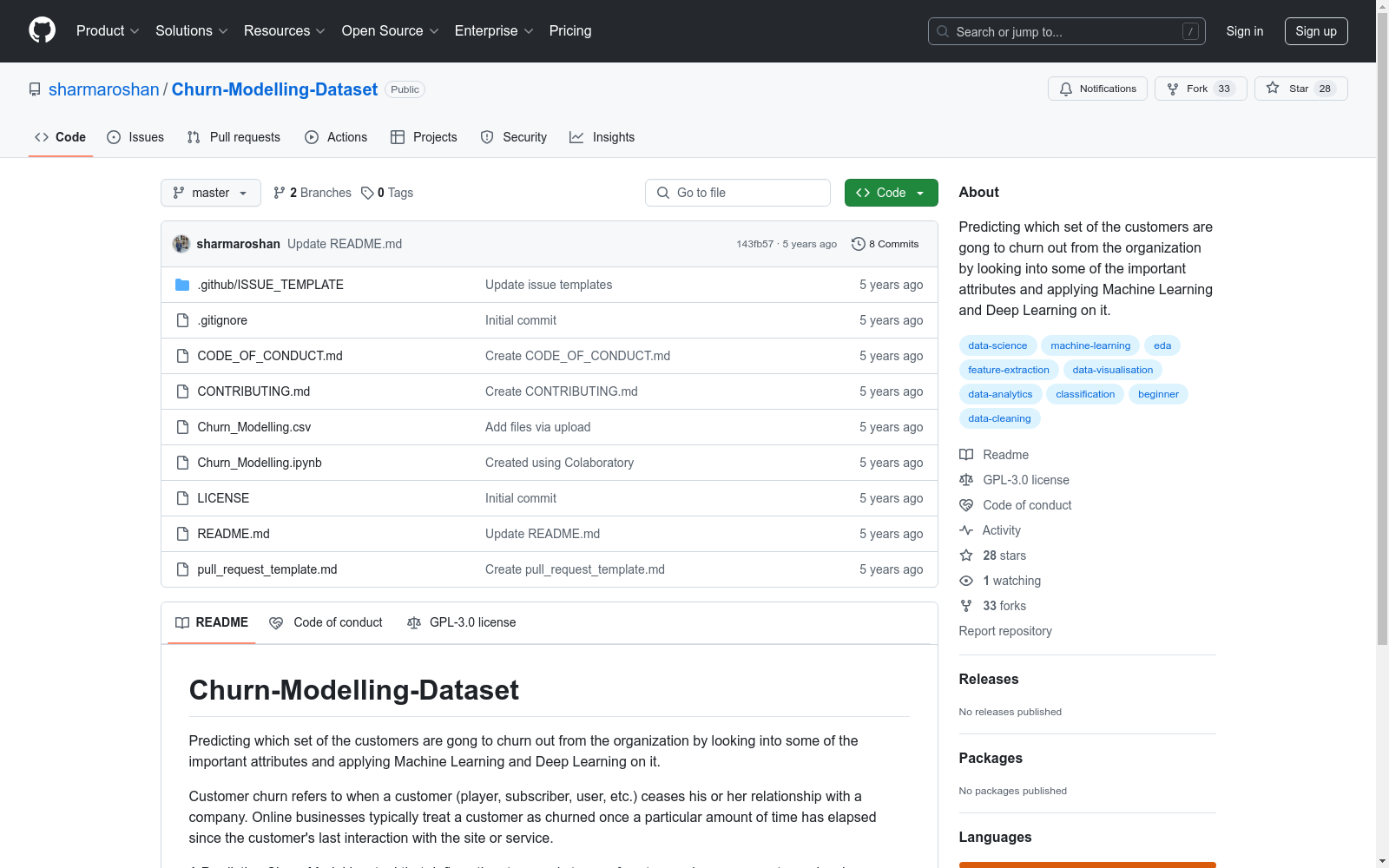Click the GPL-3.0 license scales icon
1389x868 pixels.
click(965, 479)
